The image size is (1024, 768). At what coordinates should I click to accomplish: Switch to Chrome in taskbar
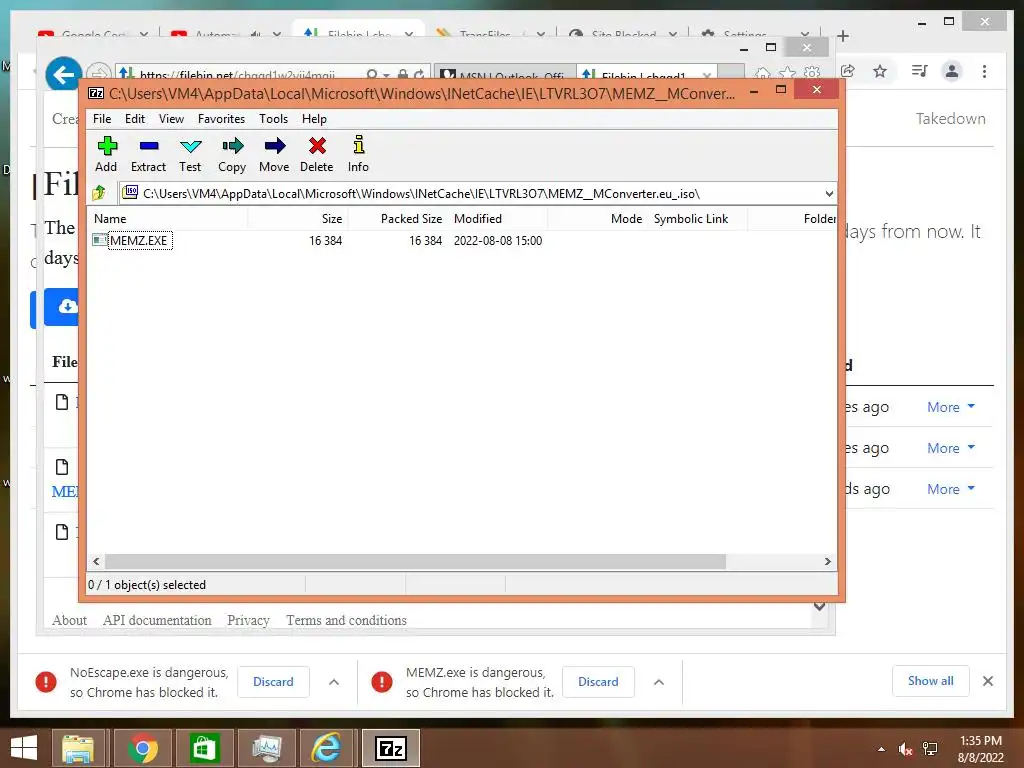tap(142, 748)
